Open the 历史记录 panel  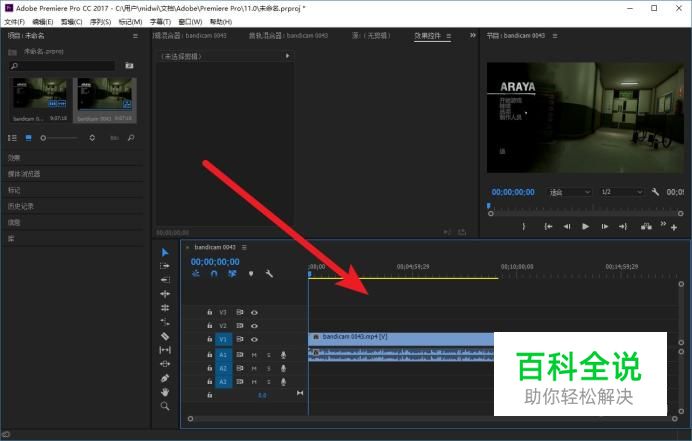(20, 206)
